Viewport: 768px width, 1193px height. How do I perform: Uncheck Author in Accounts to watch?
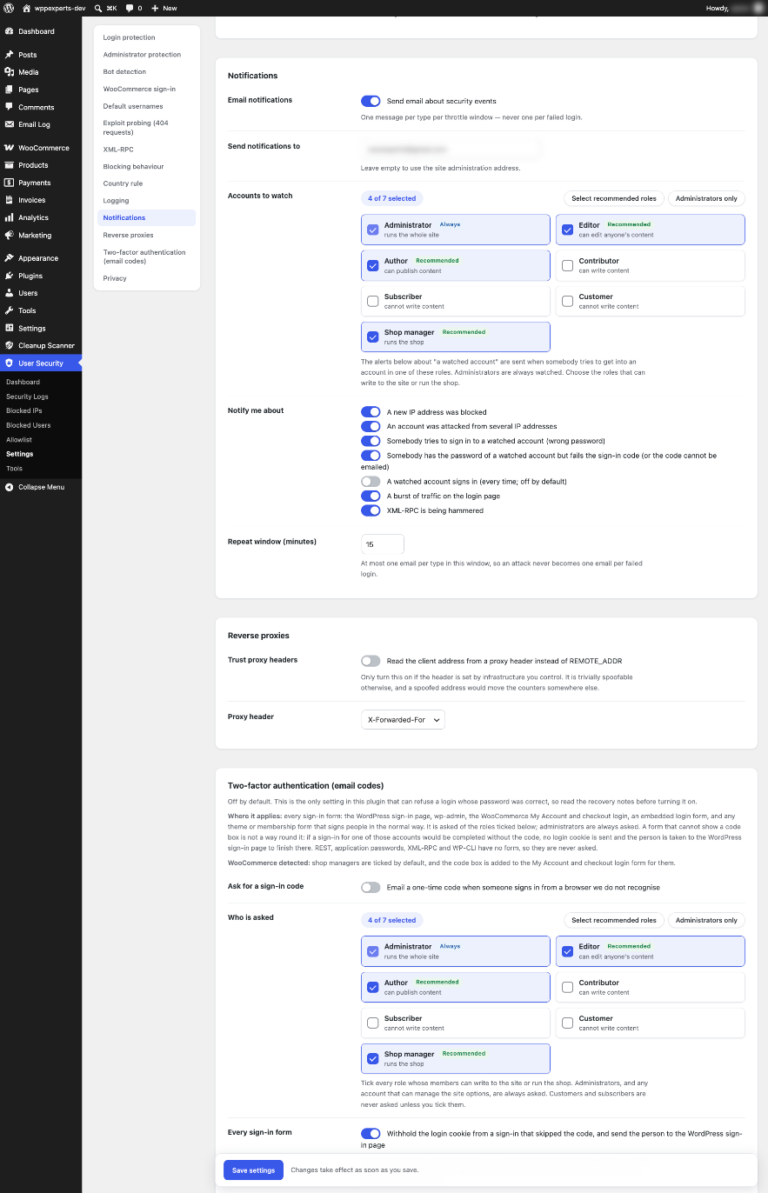click(x=372, y=266)
